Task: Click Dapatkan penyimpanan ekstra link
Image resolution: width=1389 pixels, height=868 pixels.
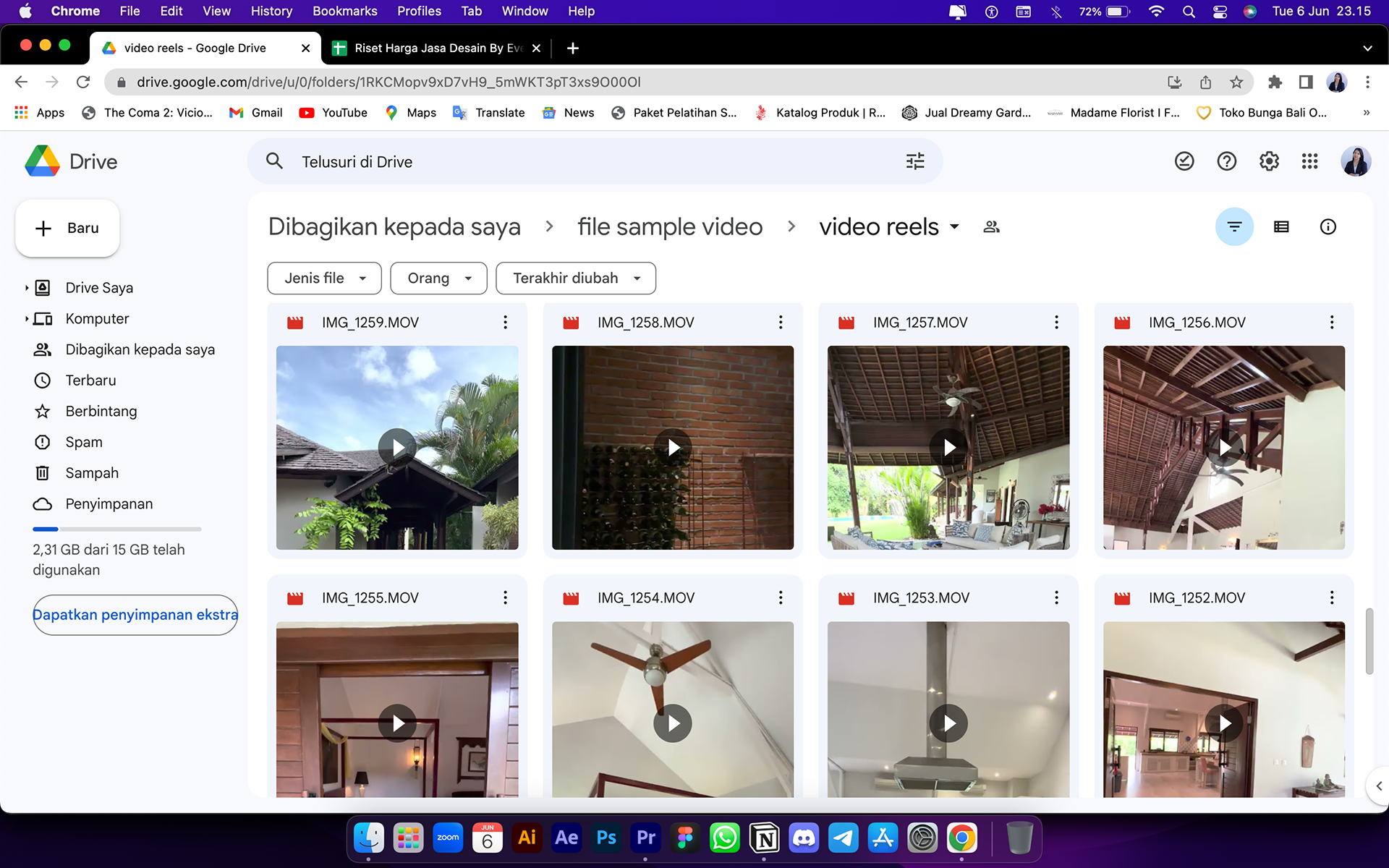Action: (135, 615)
